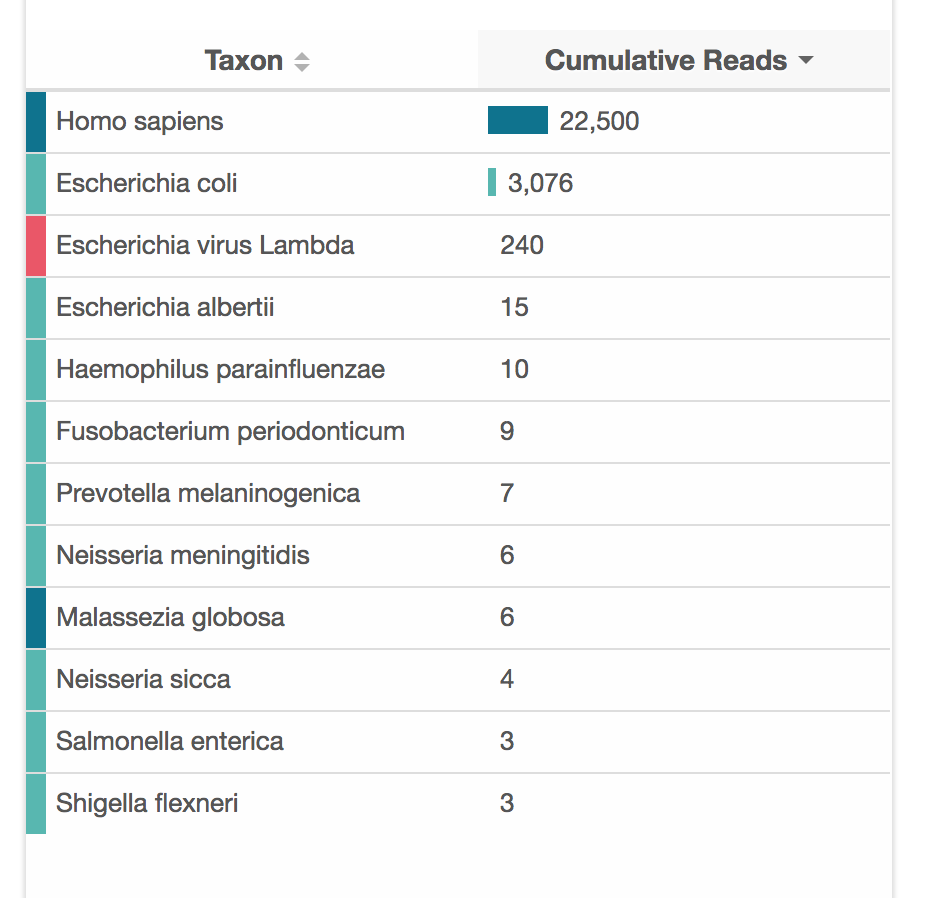Click the Escherichia coli reads bar
Viewport: 932px width, 898px height.
(x=492, y=182)
